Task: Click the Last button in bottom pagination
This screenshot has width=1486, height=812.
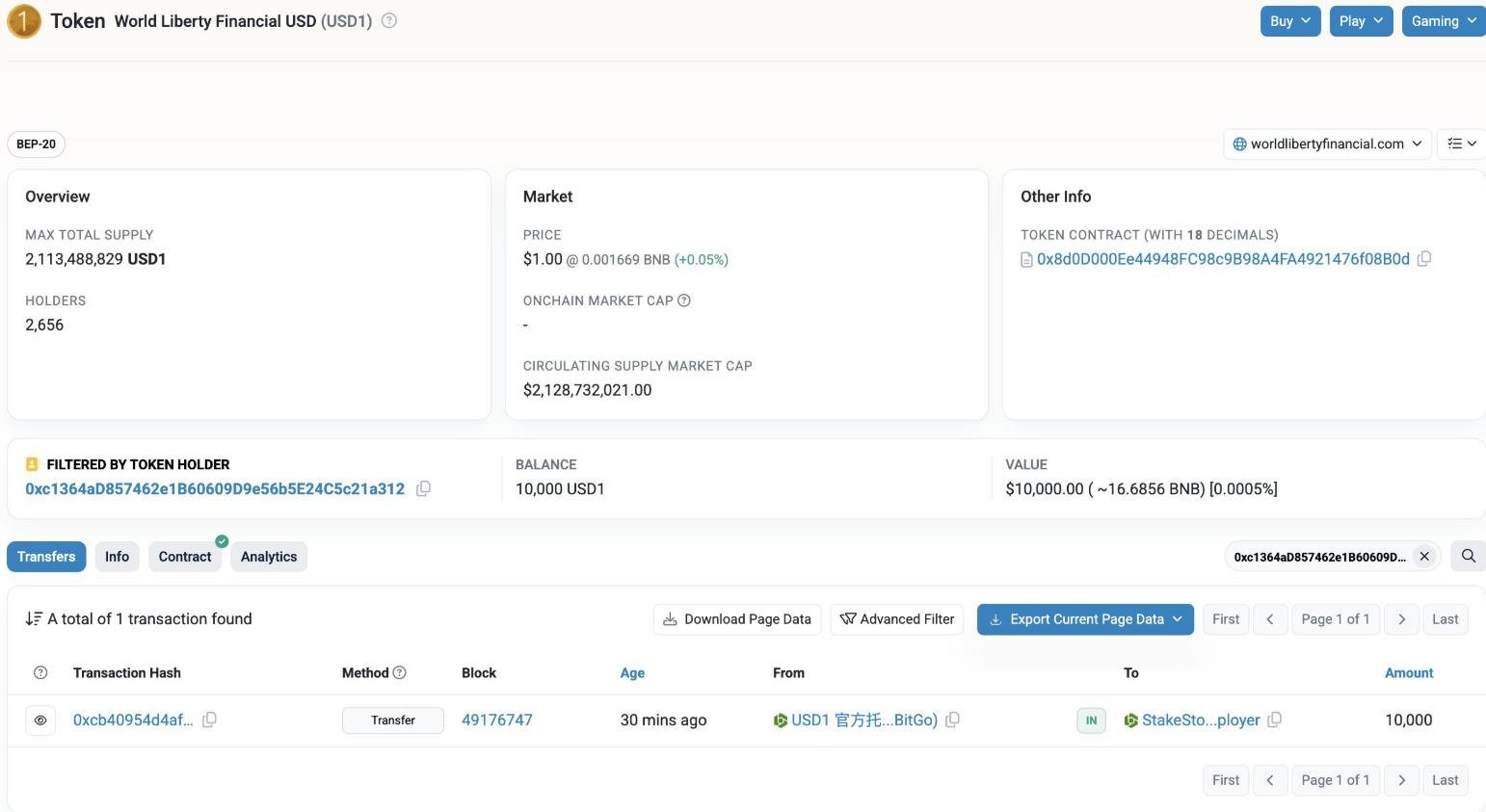Action: coord(1446,780)
